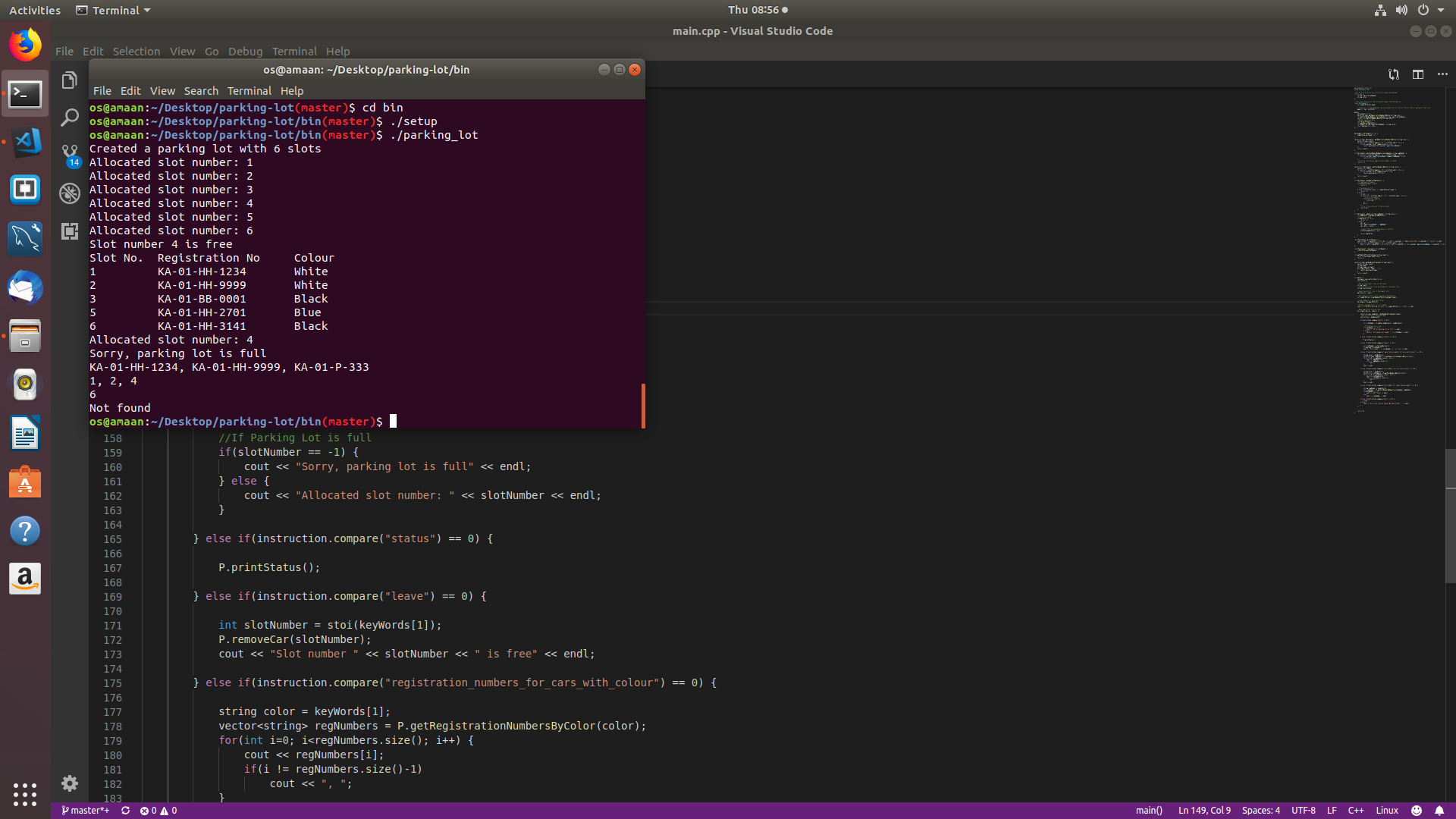Click the open changes compare icon
Image resolution: width=1456 pixels, height=819 pixels.
tap(1393, 74)
